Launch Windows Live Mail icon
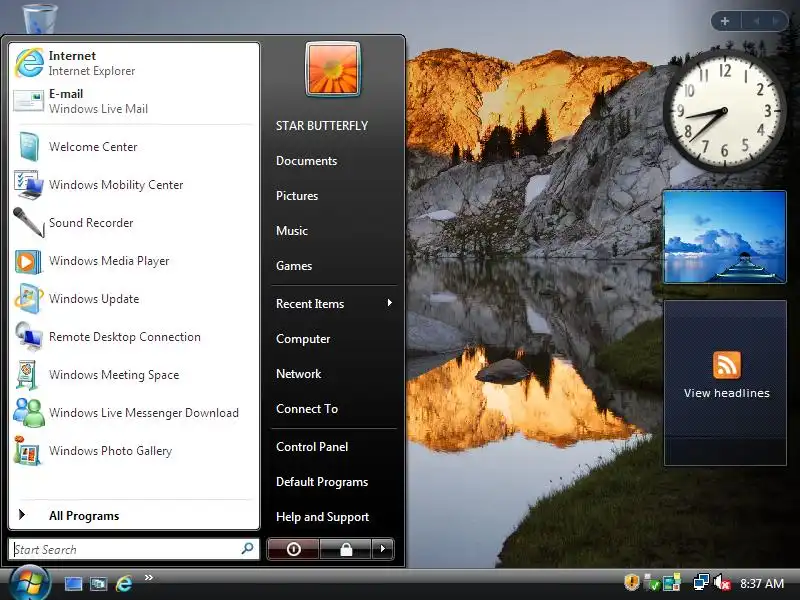 [x=29, y=101]
